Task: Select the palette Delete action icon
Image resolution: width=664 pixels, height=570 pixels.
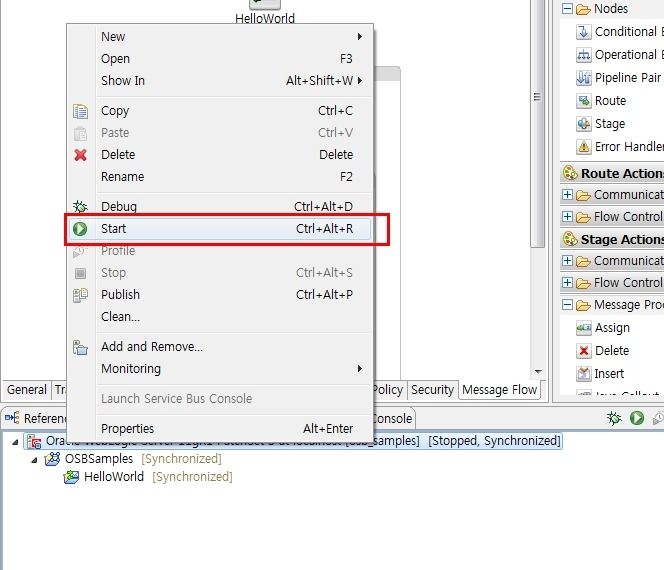Action: 584,351
